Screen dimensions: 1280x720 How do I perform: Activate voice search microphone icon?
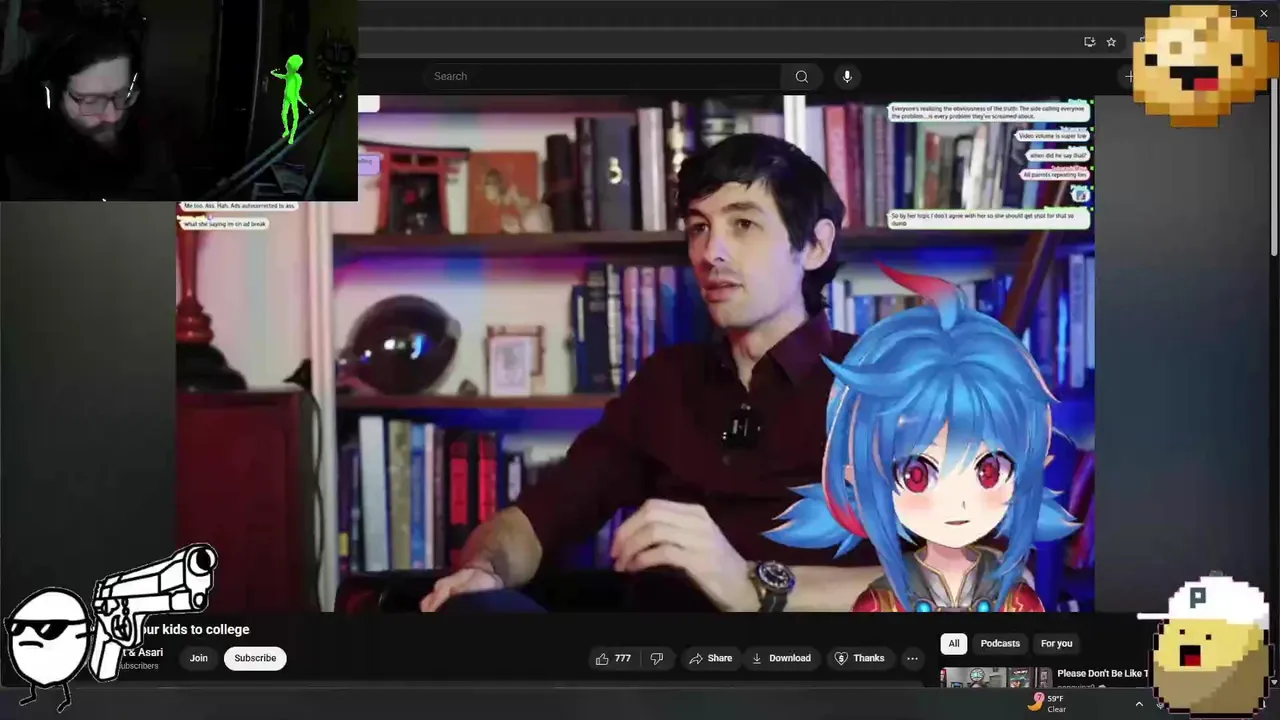tap(847, 77)
